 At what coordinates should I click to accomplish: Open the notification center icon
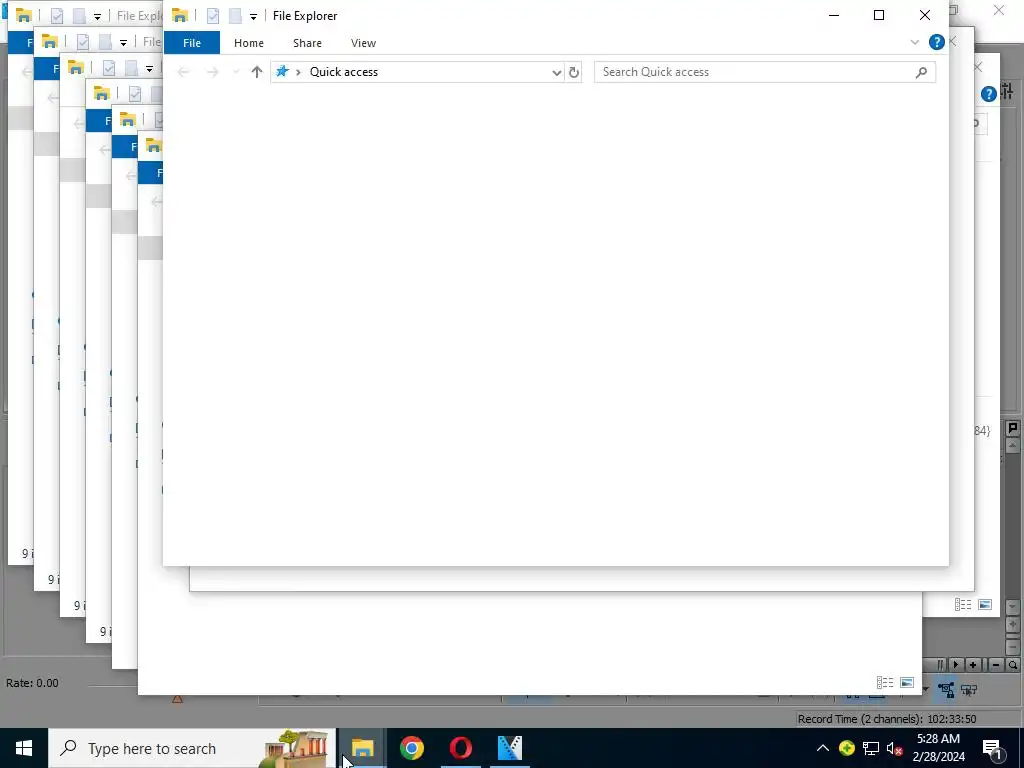point(992,749)
